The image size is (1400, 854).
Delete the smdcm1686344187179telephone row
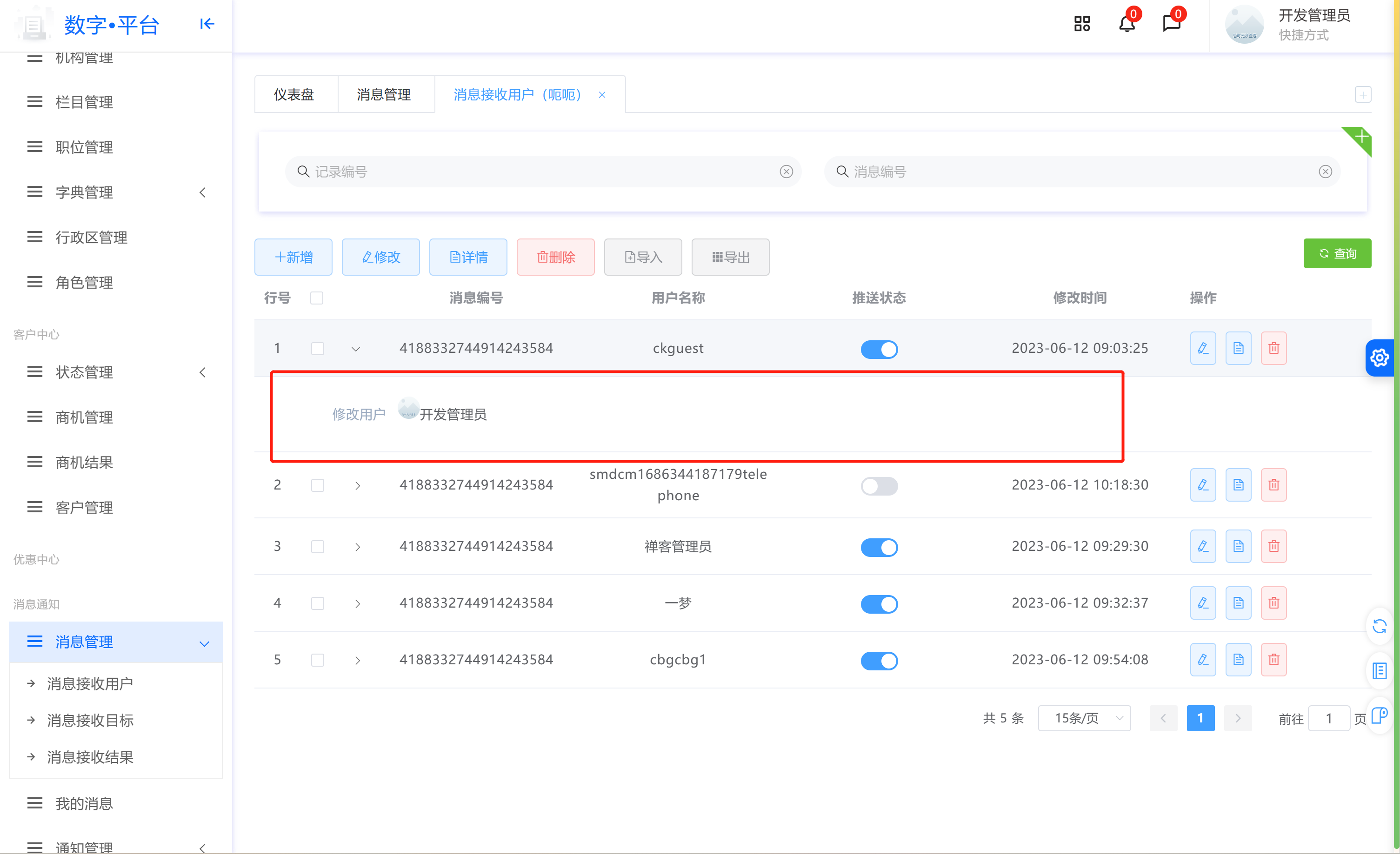tap(1273, 485)
